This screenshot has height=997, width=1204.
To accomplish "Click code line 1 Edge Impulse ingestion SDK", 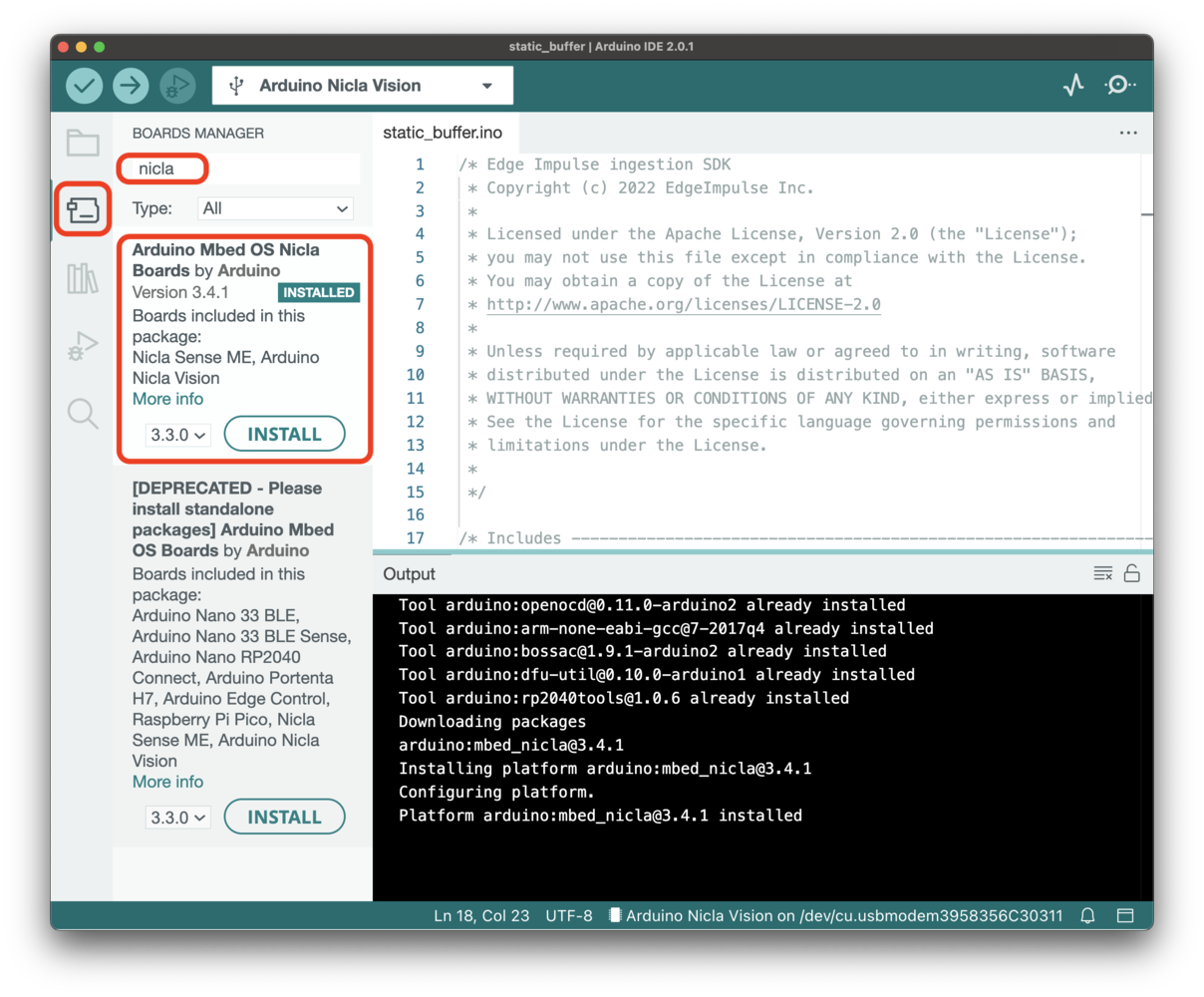I will (x=595, y=165).
